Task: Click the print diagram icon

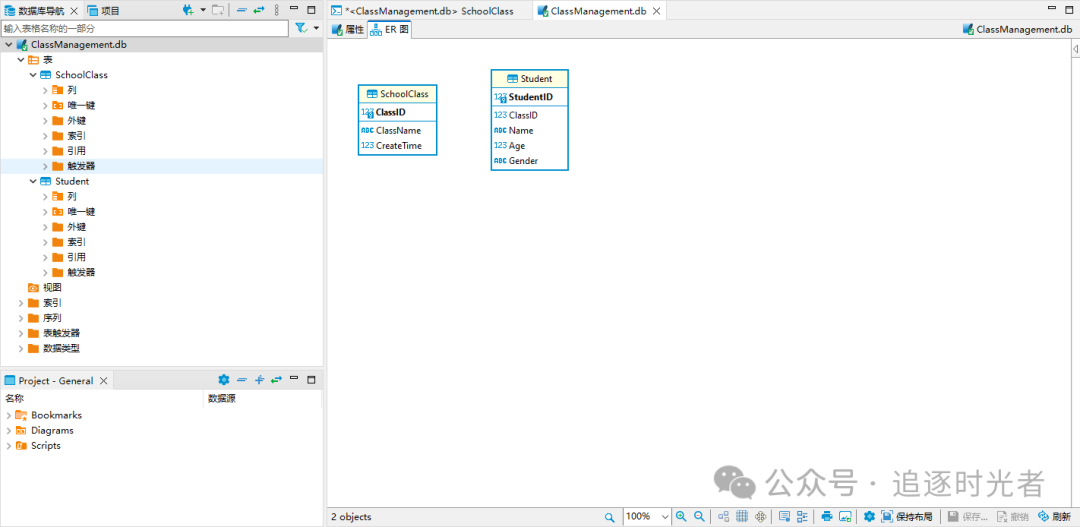Action: tap(827, 516)
